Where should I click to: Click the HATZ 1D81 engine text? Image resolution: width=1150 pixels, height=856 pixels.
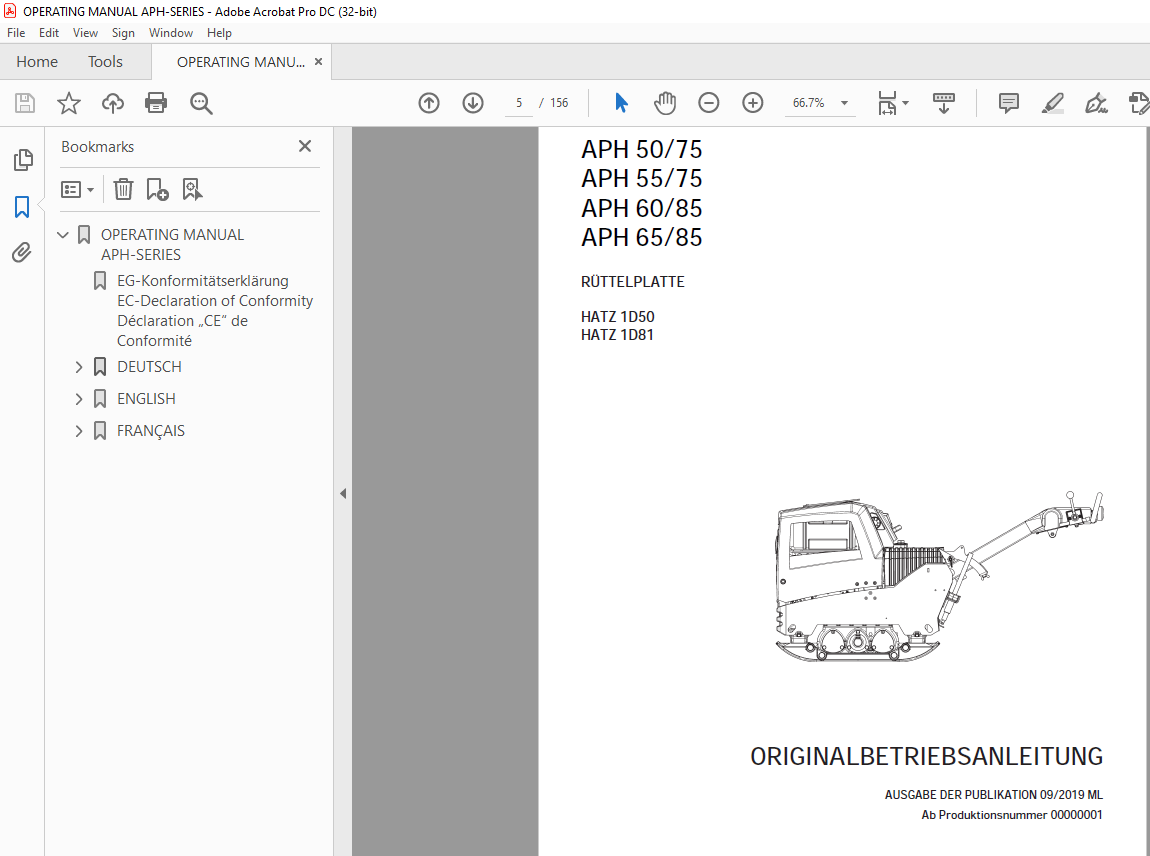point(618,335)
